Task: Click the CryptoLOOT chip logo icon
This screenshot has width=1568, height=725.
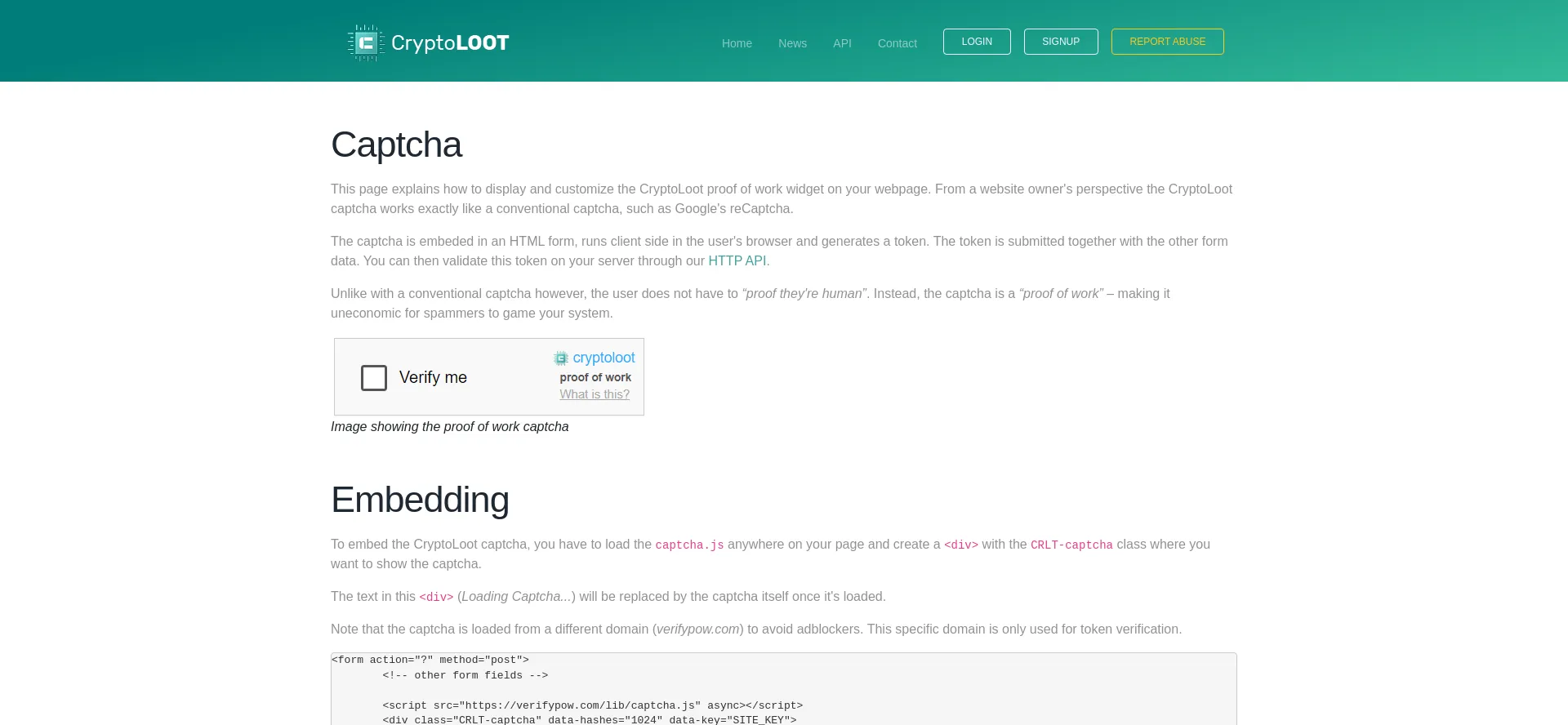Action: coord(366,42)
